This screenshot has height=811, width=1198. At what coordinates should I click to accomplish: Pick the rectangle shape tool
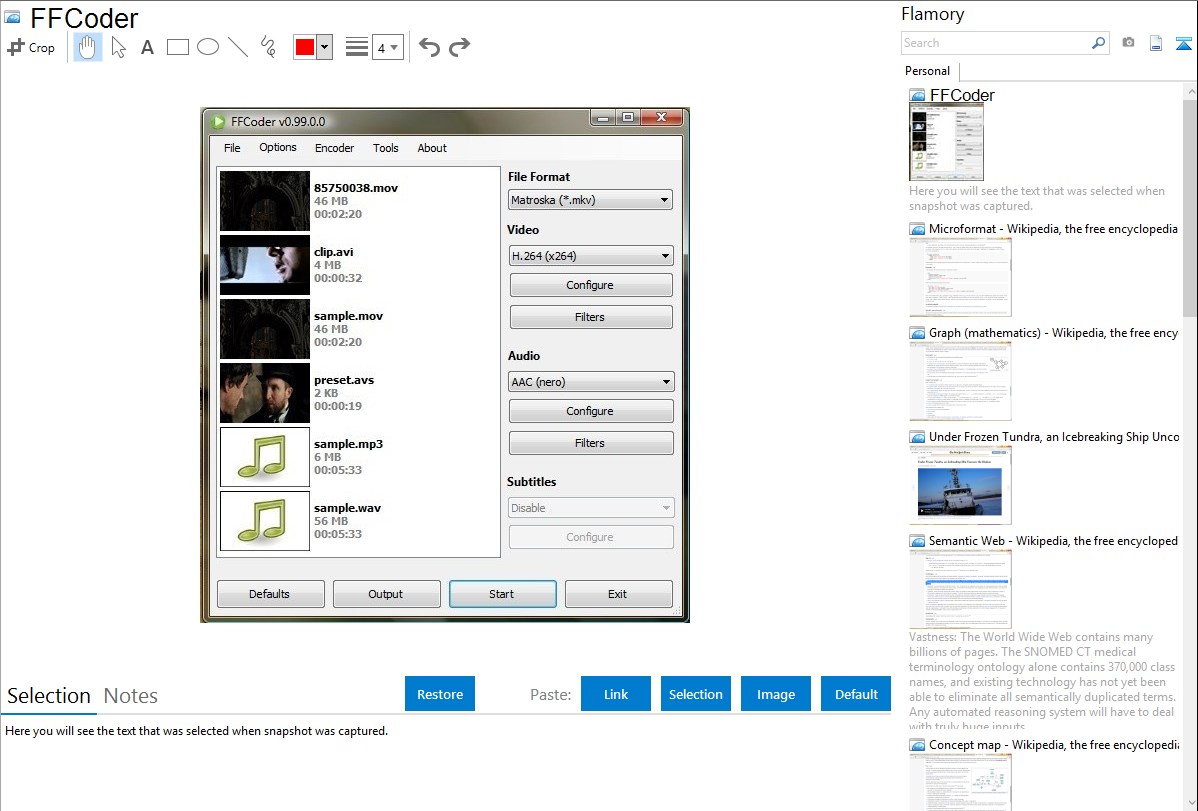pyautogui.click(x=177, y=47)
